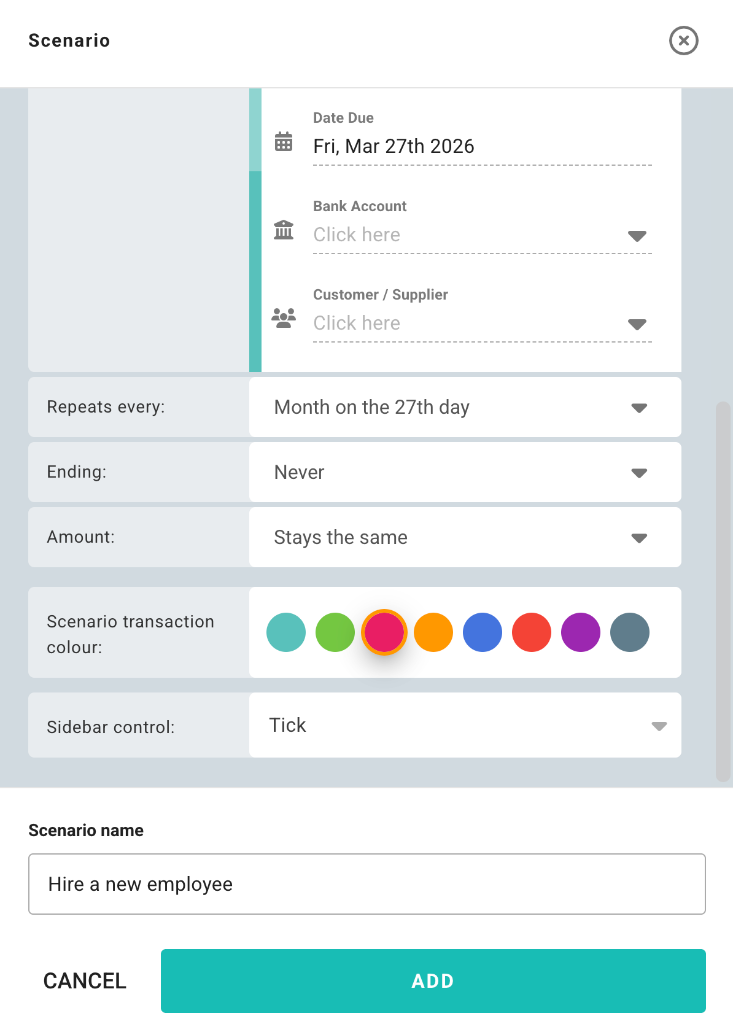The image size is (733, 1024).
Task: Open the Amount Stays the same dropdown
Action: 464,537
